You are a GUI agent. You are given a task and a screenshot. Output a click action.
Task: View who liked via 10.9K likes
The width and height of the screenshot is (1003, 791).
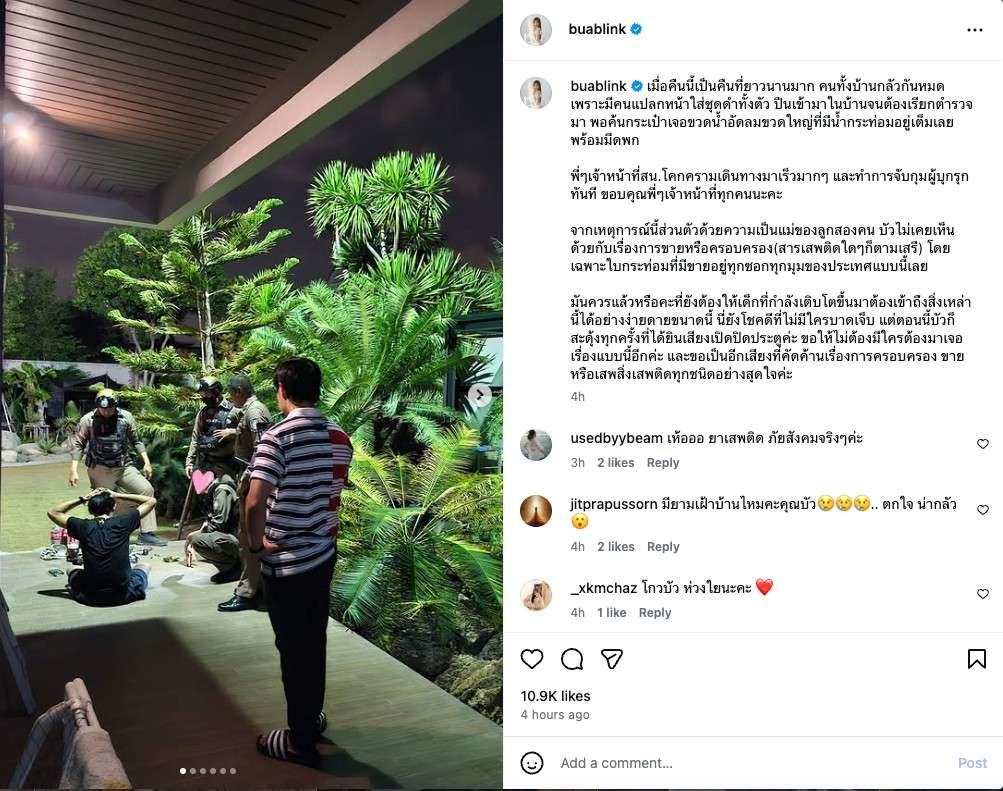(x=555, y=696)
